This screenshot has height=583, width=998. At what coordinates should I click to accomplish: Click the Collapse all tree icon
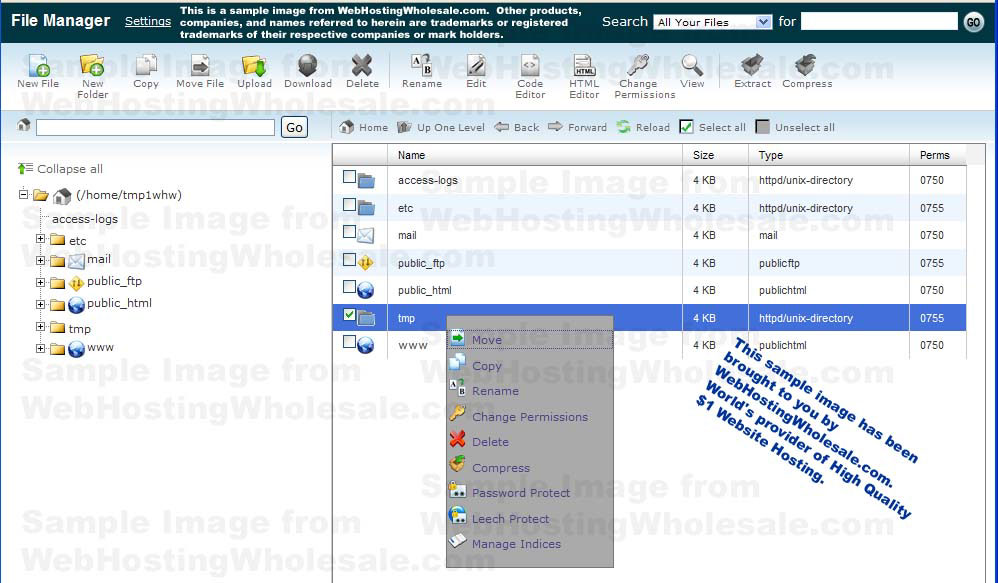point(25,169)
